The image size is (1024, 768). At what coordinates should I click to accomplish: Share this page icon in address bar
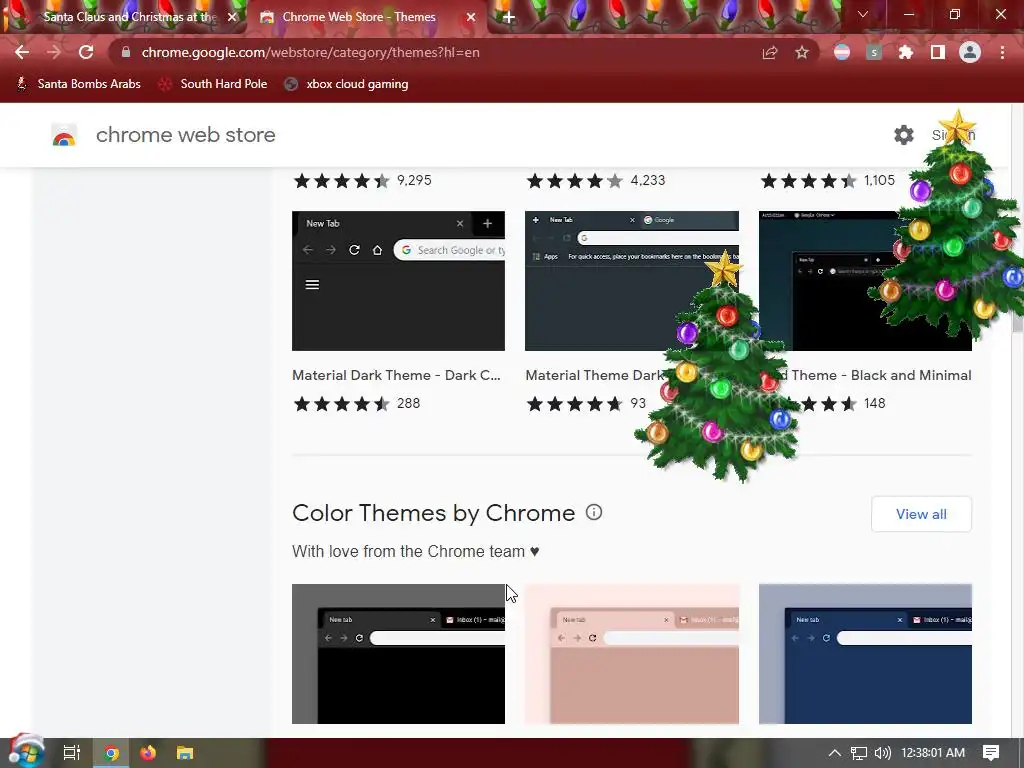pyautogui.click(x=770, y=52)
